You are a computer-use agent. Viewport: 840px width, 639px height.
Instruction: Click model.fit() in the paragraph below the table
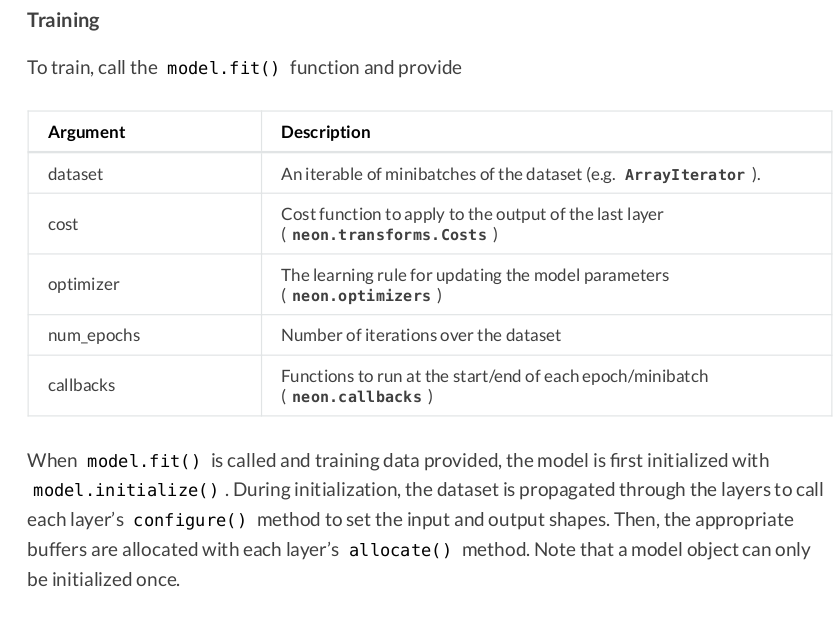(144, 461)
